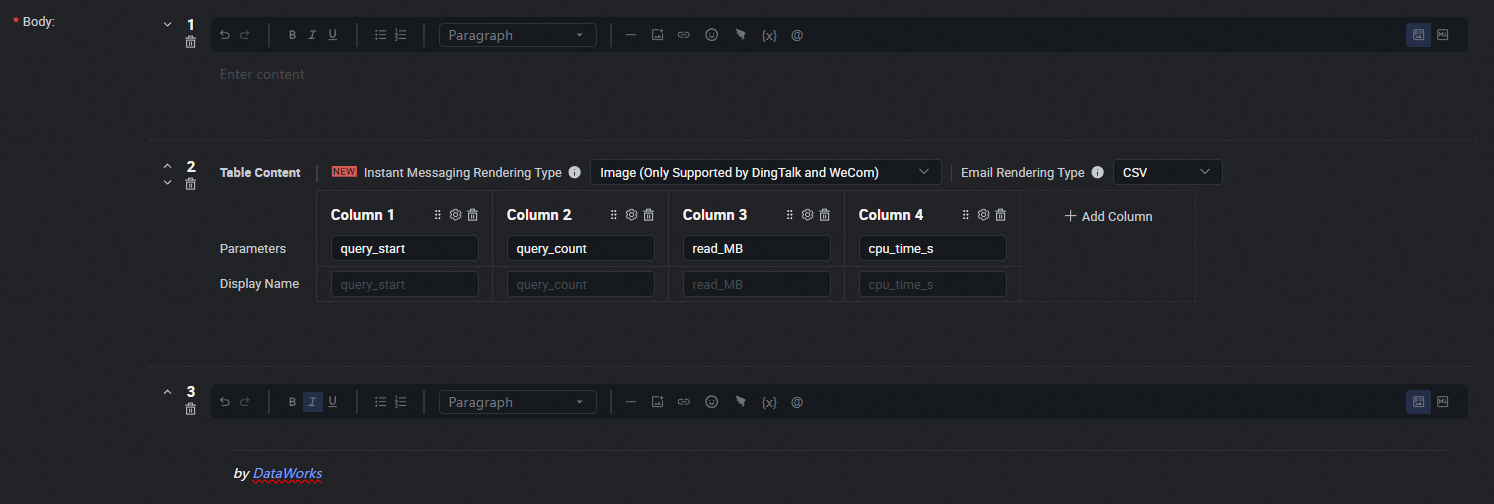Image resolution: width=1494 pixels, height=504 pixels.
Task: Click the insert image icon in block 3 toolbar
Action: pyautogui.click(x=657, y=402)
